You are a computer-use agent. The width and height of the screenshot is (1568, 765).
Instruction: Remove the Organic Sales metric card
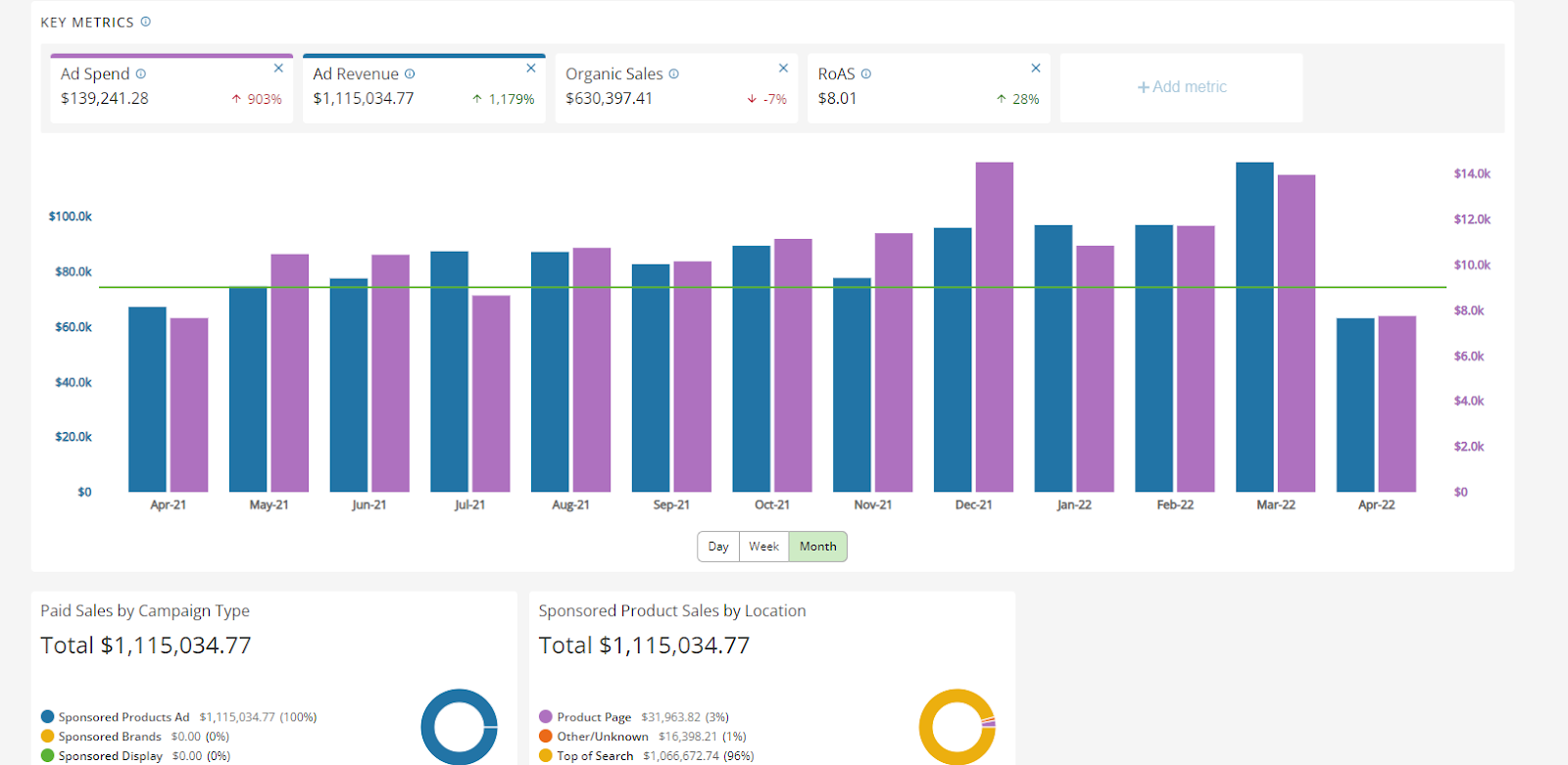click(783, 68)
